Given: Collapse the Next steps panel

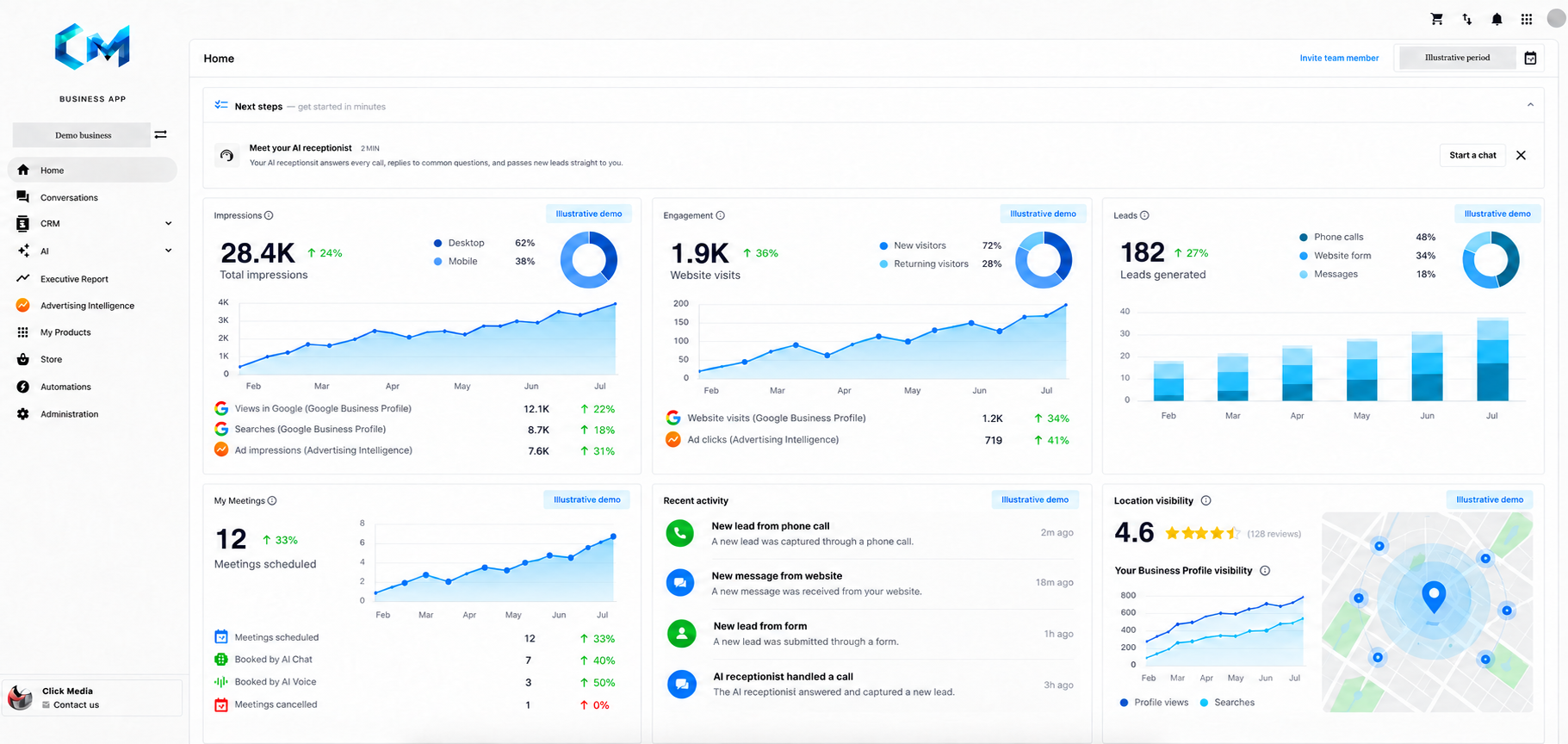Looking at the screenshot, I should point(1530,105).
